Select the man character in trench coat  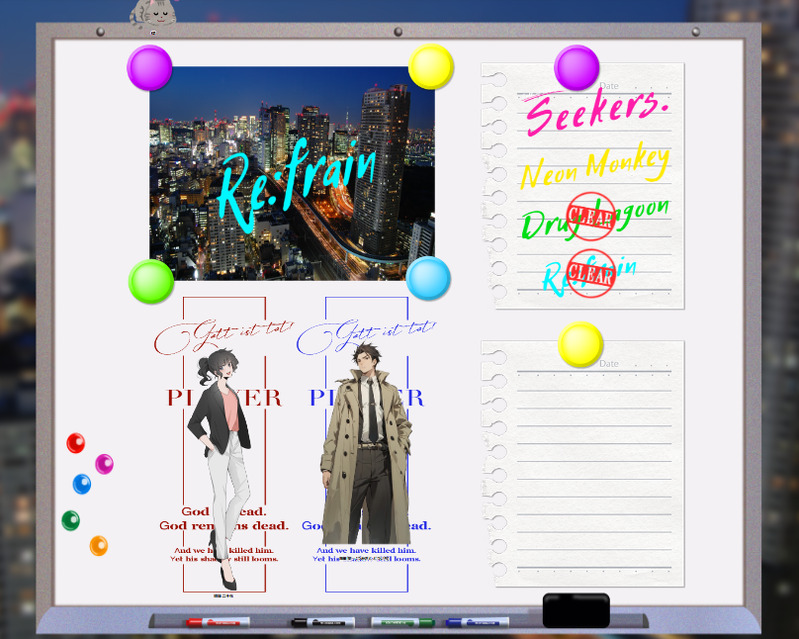366,443
